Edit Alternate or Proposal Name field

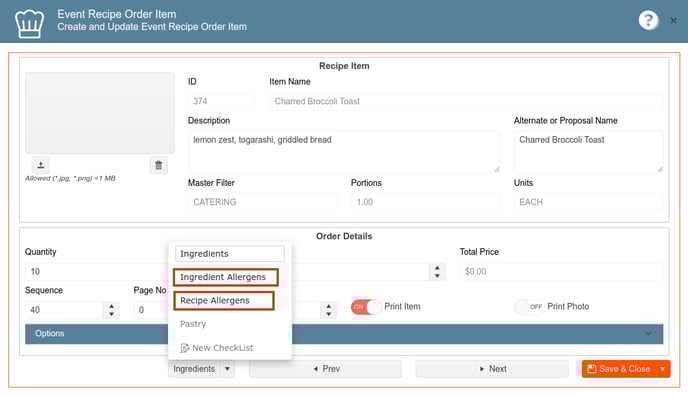click(588, 151)
